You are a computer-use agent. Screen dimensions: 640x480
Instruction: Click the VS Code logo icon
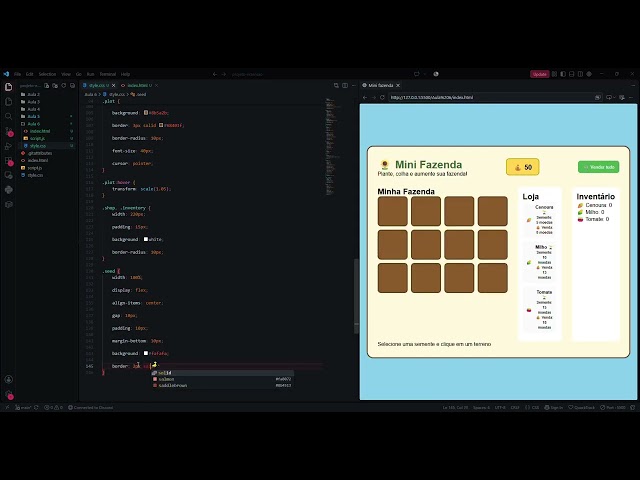(6, 74)
